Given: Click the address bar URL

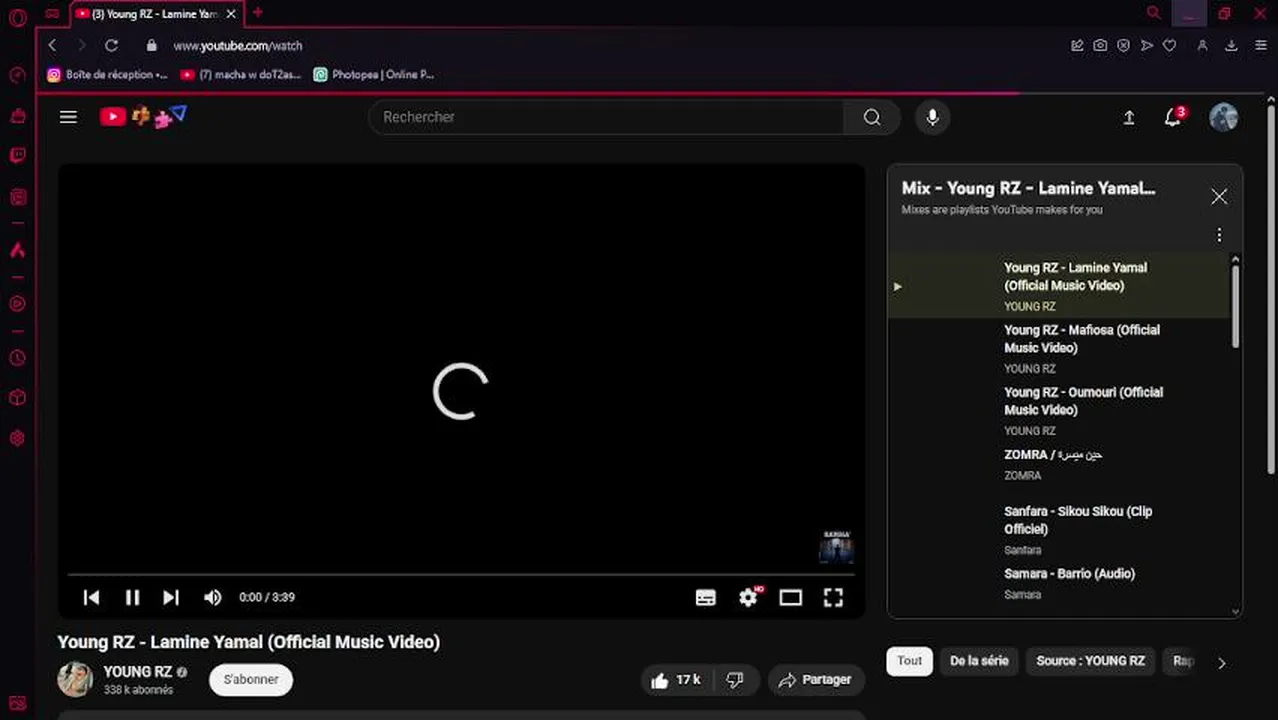Looking at the screenshot, I should [x=237, y=46].
